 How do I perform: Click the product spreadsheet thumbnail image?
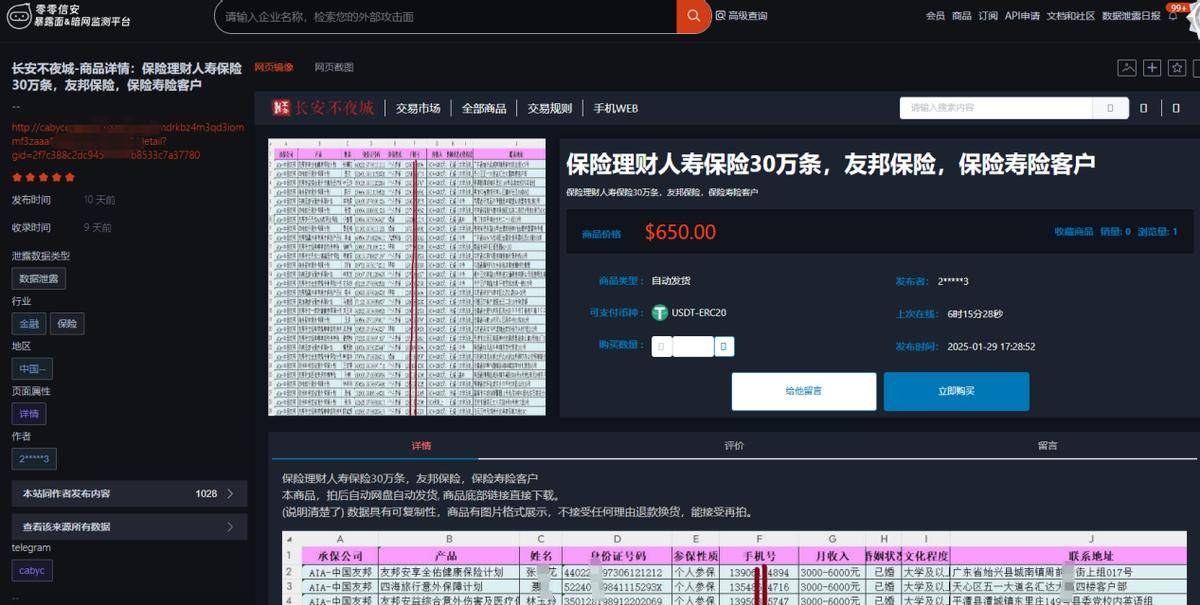pos(407,277)
